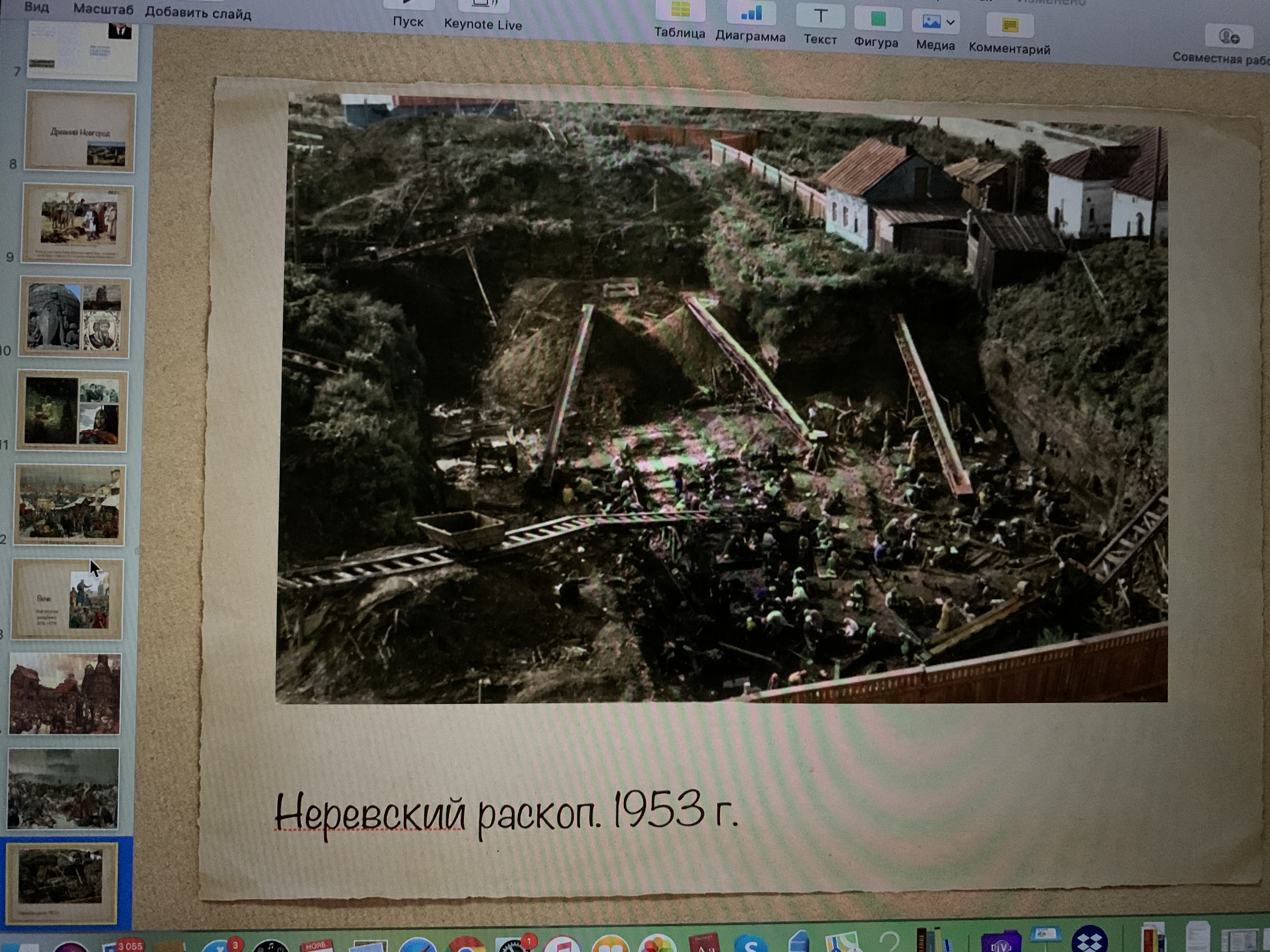Add a comment with Комментарий icon
Image resolution: width=1270 pixels, height=952 pixels.
pos(1009,26)
